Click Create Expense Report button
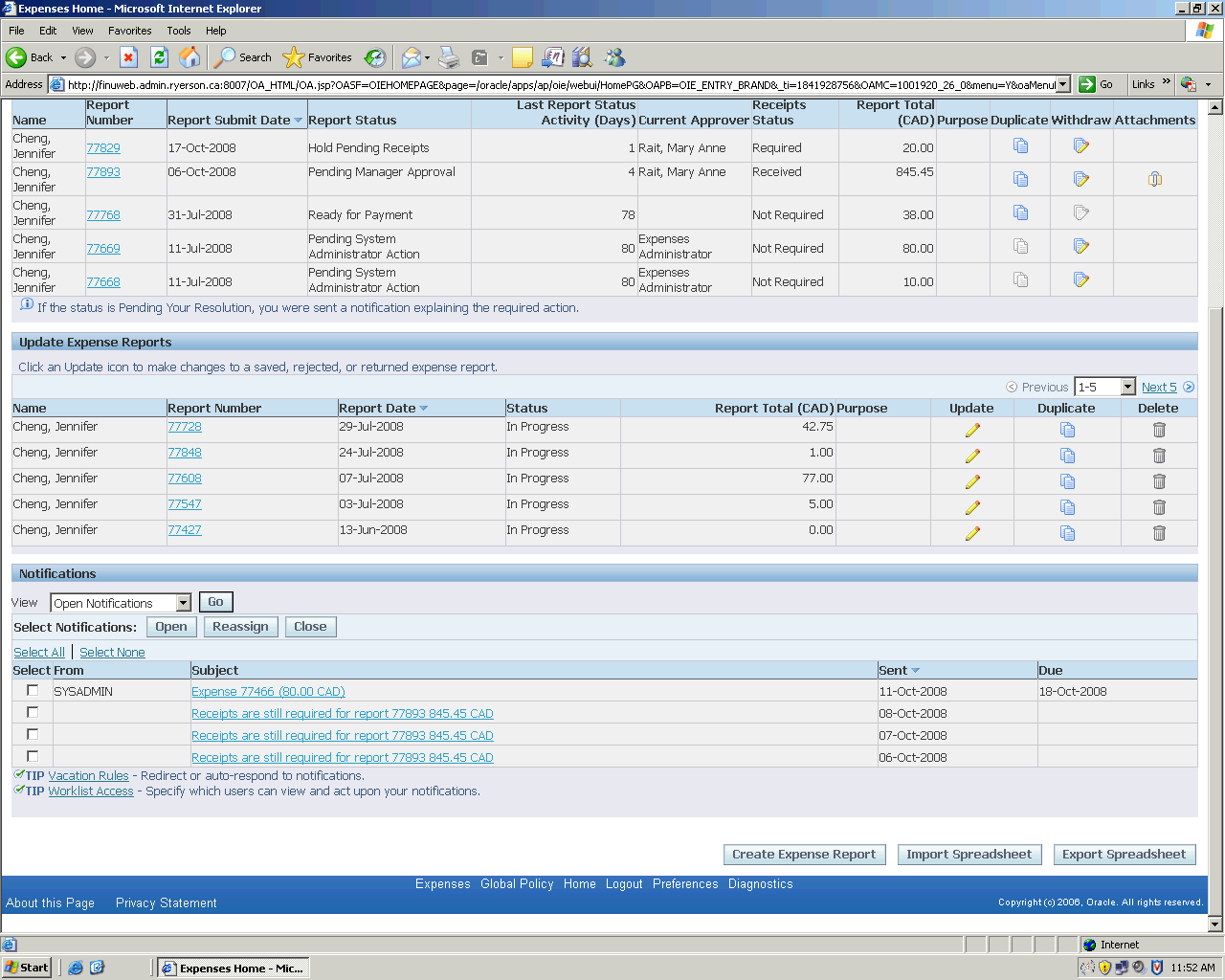 pyautogui.click(x=804, y=855)
